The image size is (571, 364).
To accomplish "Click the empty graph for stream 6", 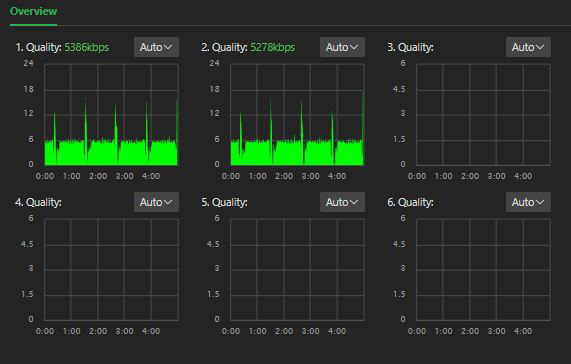I will [483, 270].
